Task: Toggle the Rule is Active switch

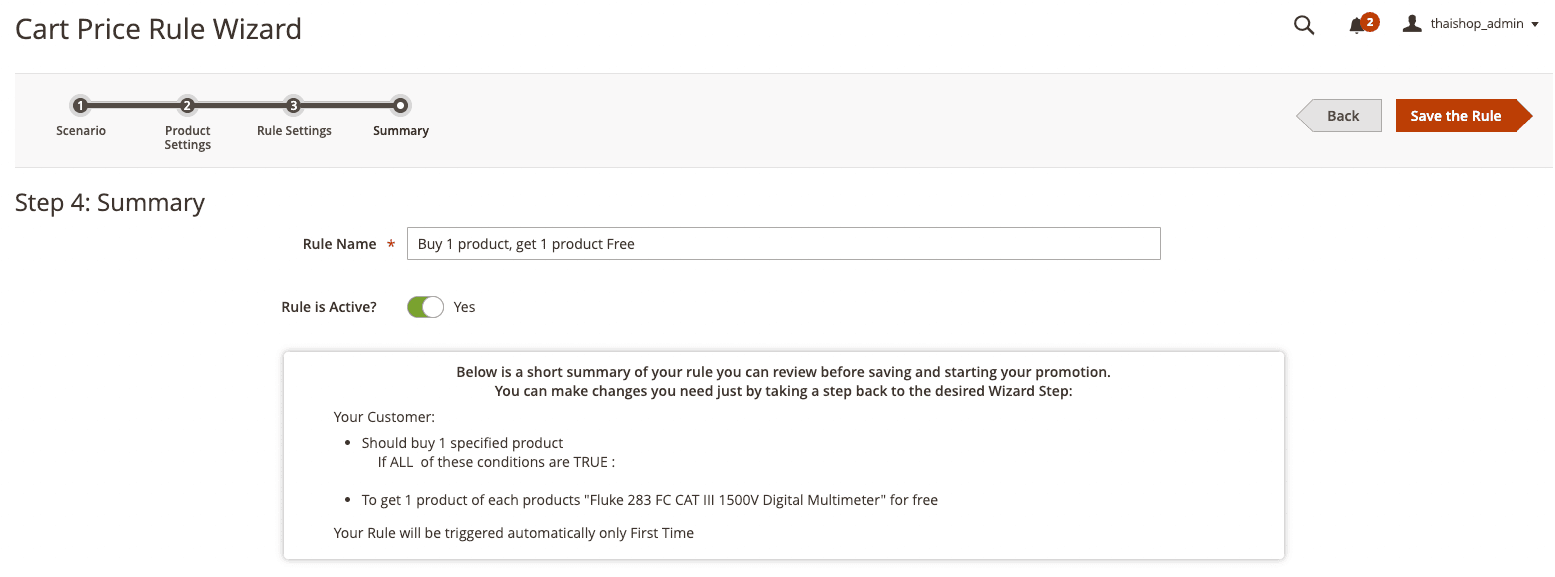Action: [425, 307]
